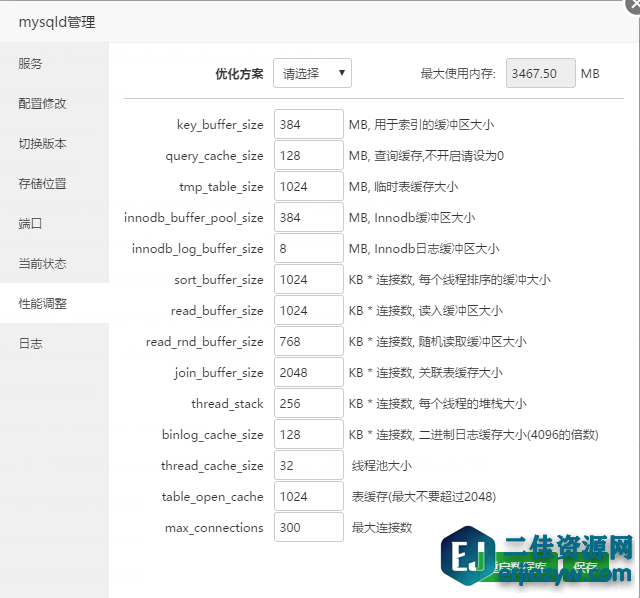The height and width of the screenshot is (598, 640).
Task: Focus the thread_cache_size input
Action: pyautogui.click(x=309, y=465)
